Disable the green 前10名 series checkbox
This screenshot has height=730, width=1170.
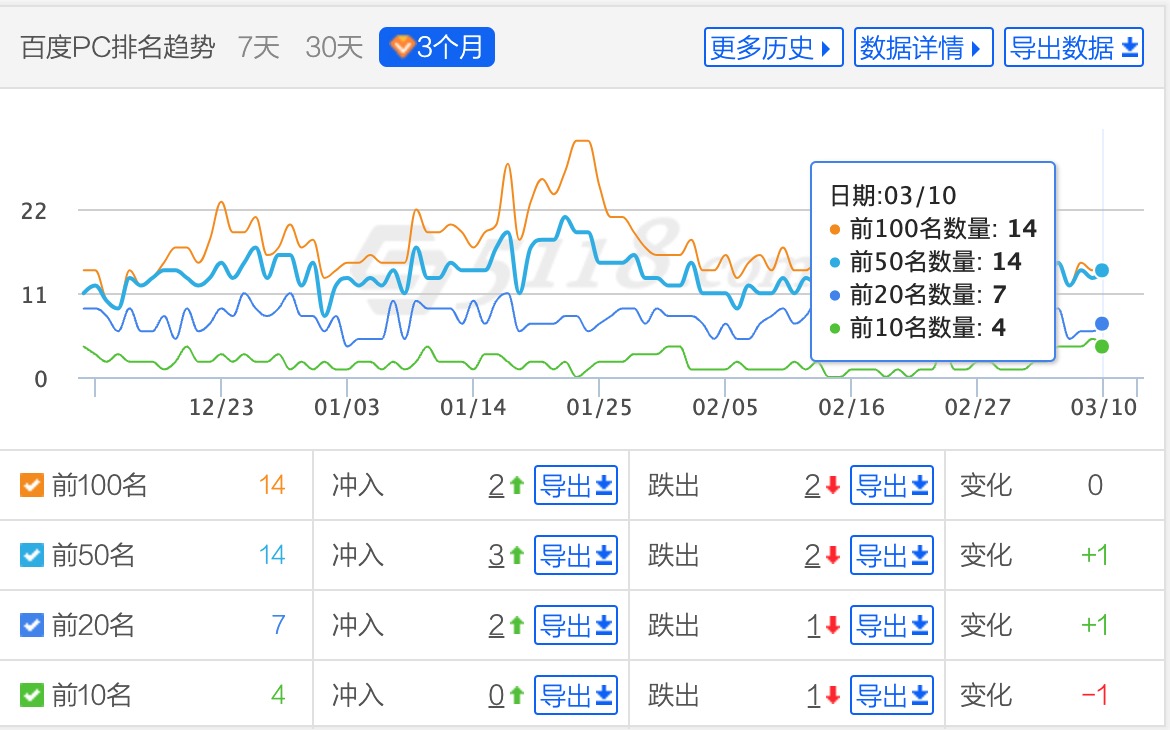point(32,695)
